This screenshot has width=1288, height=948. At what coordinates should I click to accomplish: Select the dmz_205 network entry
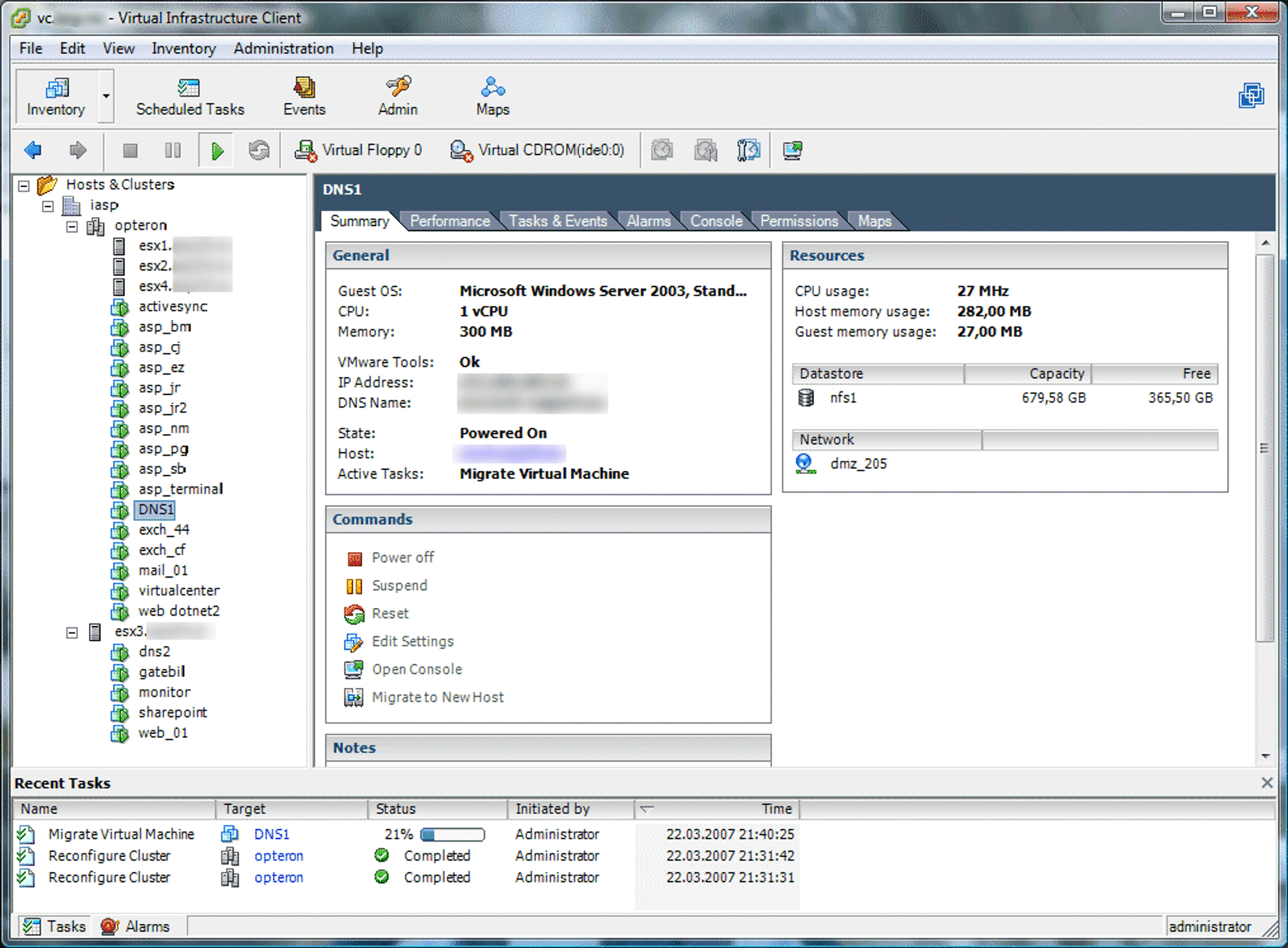842,464
